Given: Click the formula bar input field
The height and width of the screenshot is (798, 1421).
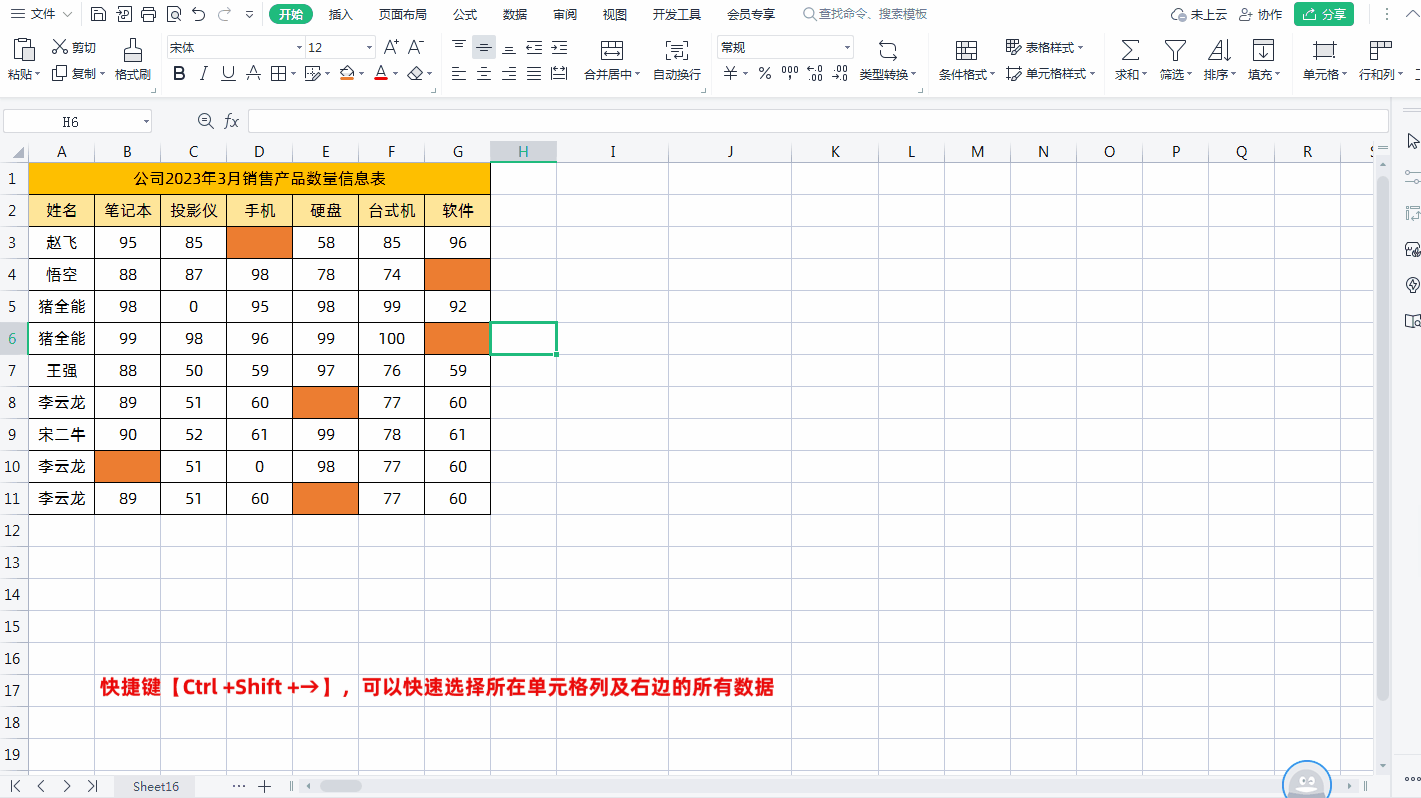Looking at the screenshot, I should tap(818, 121).
